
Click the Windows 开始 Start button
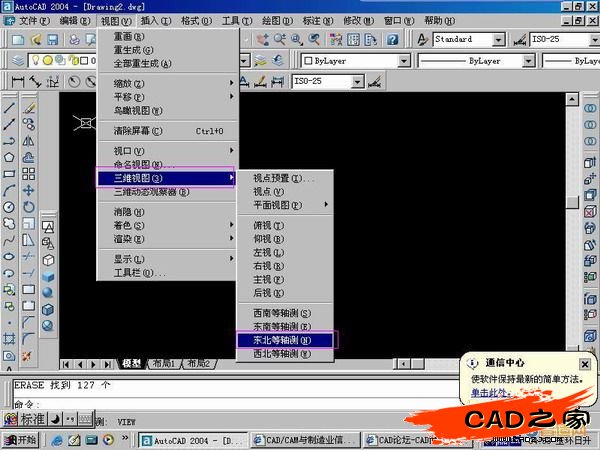tap(20, 440)
